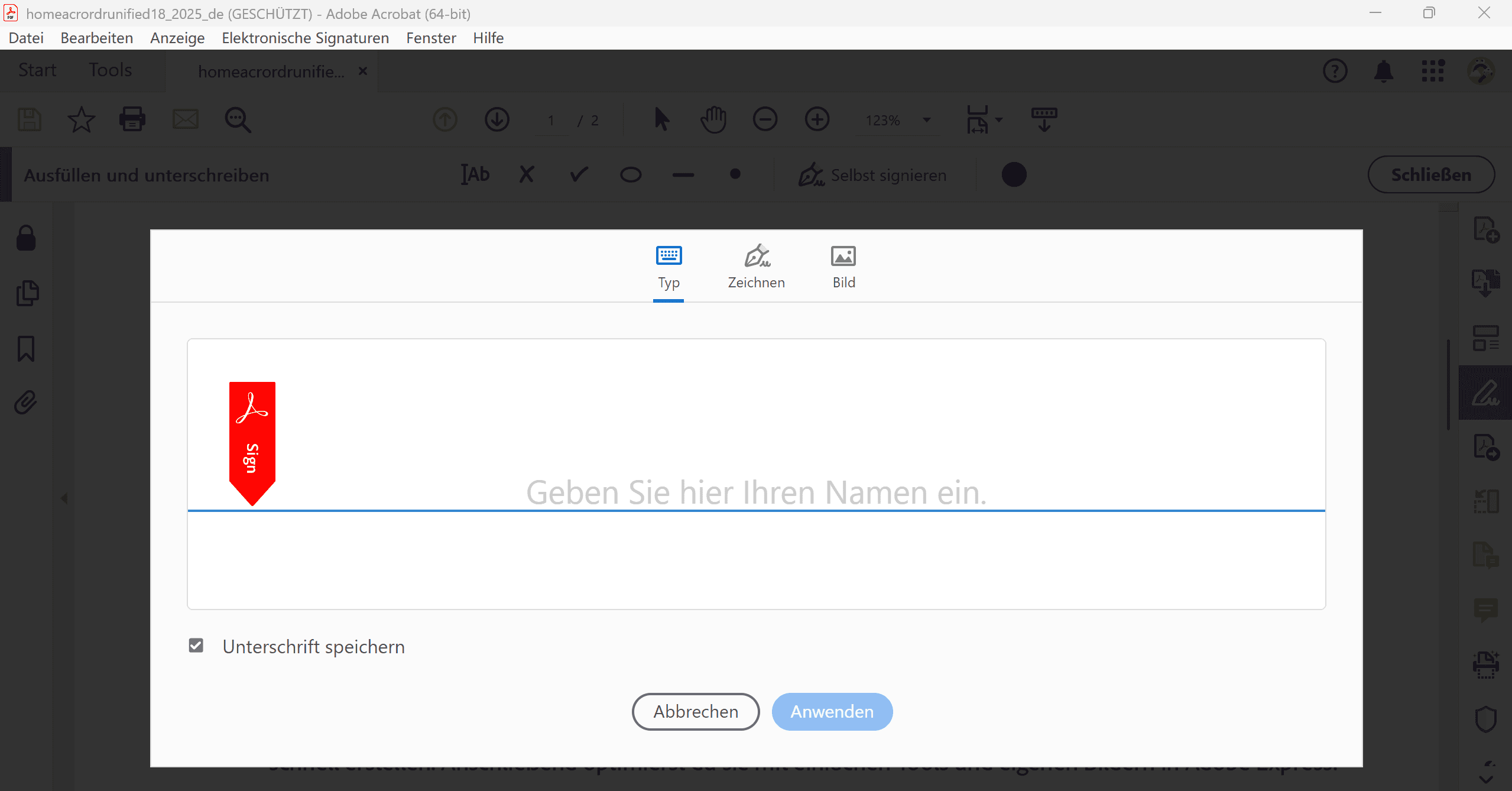Open bookmarks panel in left sidebar
1512x791 pixels.
[26, 348]
